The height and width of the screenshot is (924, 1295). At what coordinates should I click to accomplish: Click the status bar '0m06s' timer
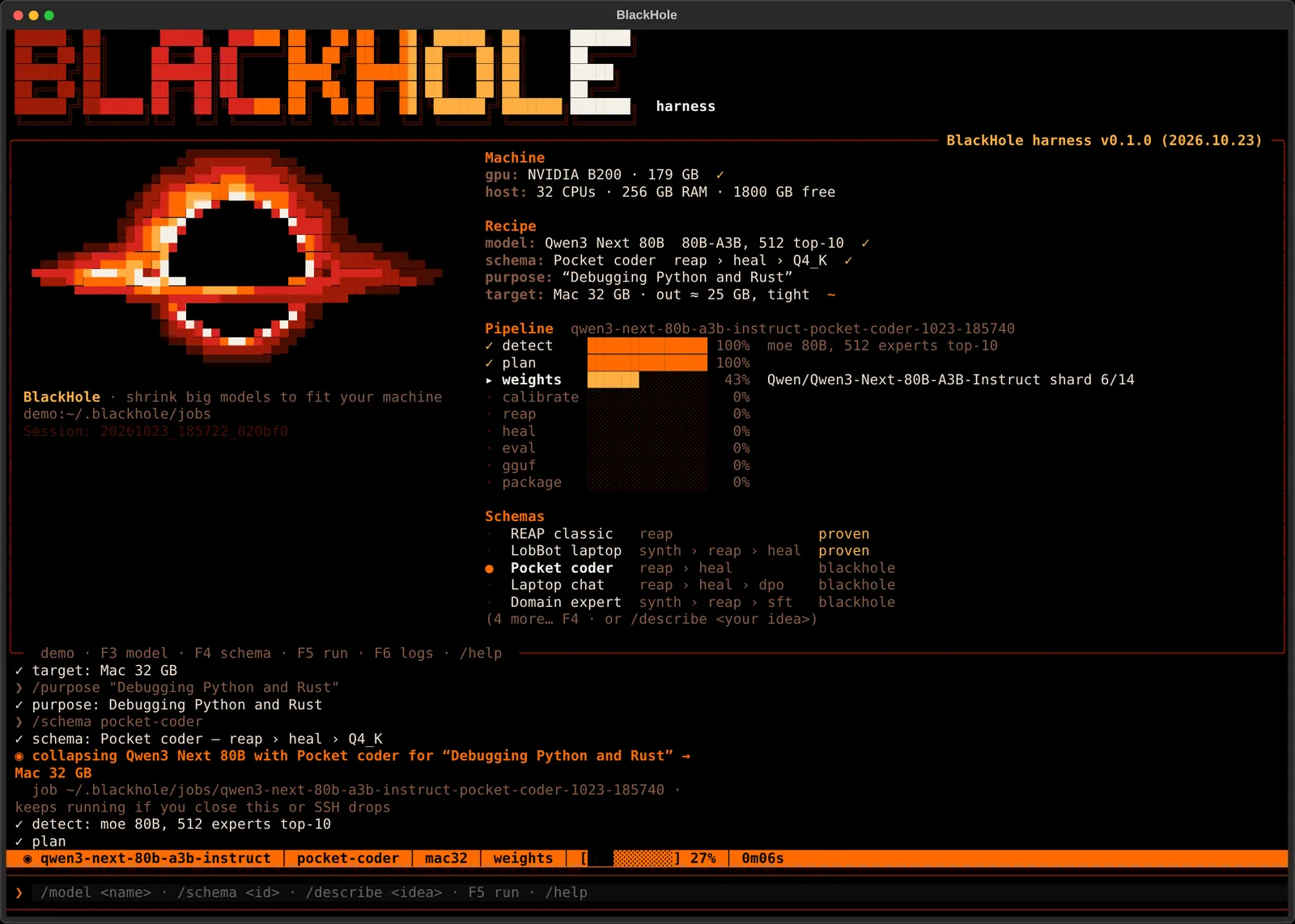point(762,858)
